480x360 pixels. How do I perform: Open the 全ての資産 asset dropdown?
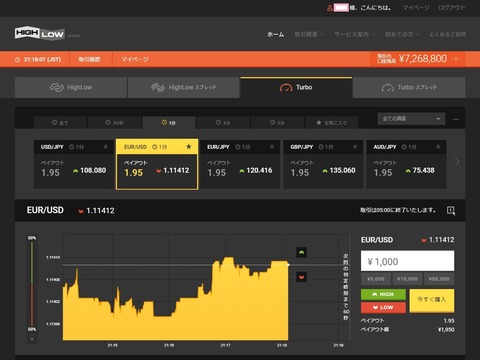tap(411, 119)
